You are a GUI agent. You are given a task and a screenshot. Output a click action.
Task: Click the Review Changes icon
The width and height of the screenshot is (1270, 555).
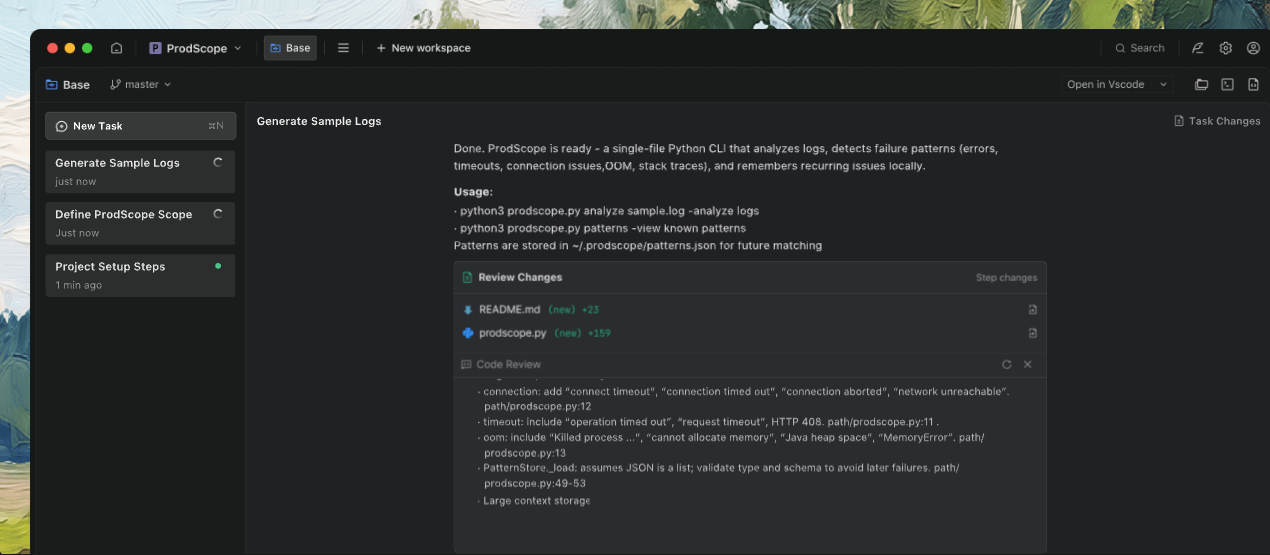click(x=467, y=277)
